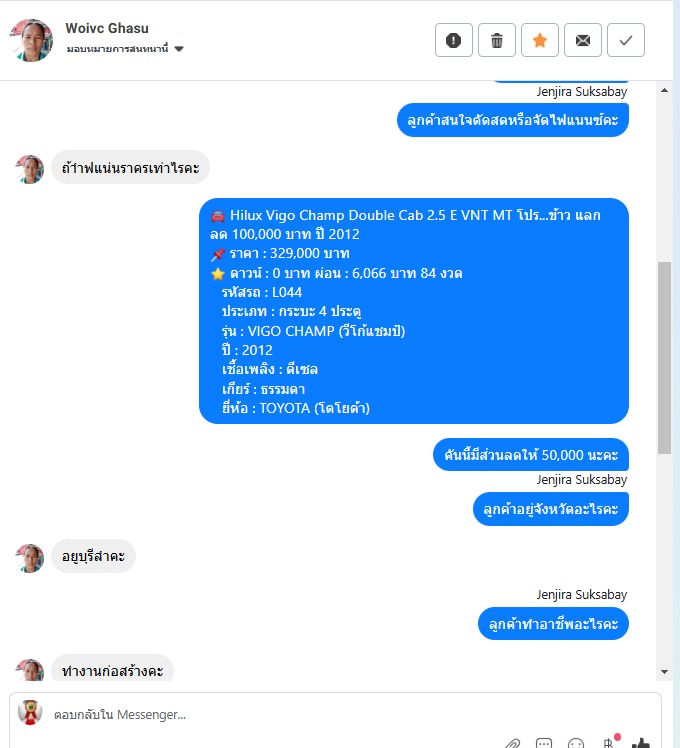680x748 pixels.
Task: Mark conversation done with the checkmark
Action: point(626,40)
